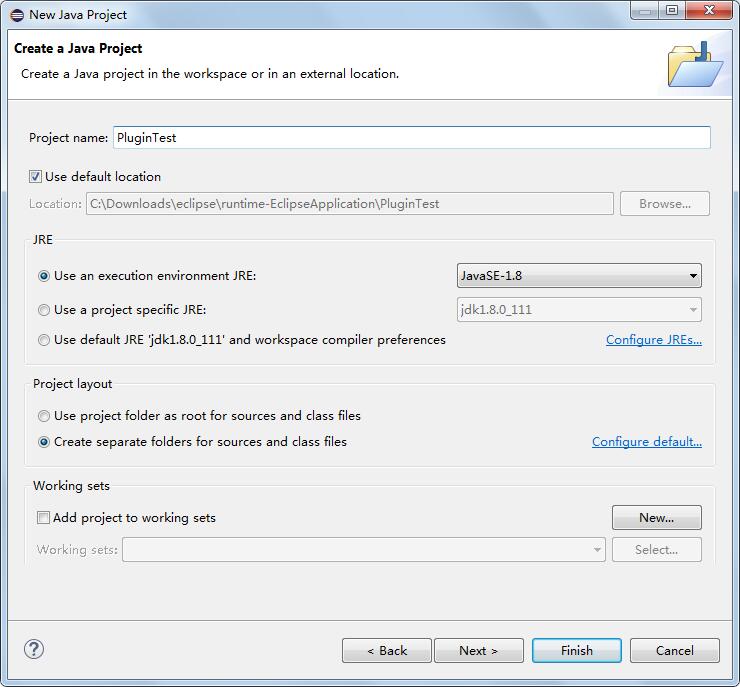
Task: Minimize the New Java Project window
Action: [645, 10]
